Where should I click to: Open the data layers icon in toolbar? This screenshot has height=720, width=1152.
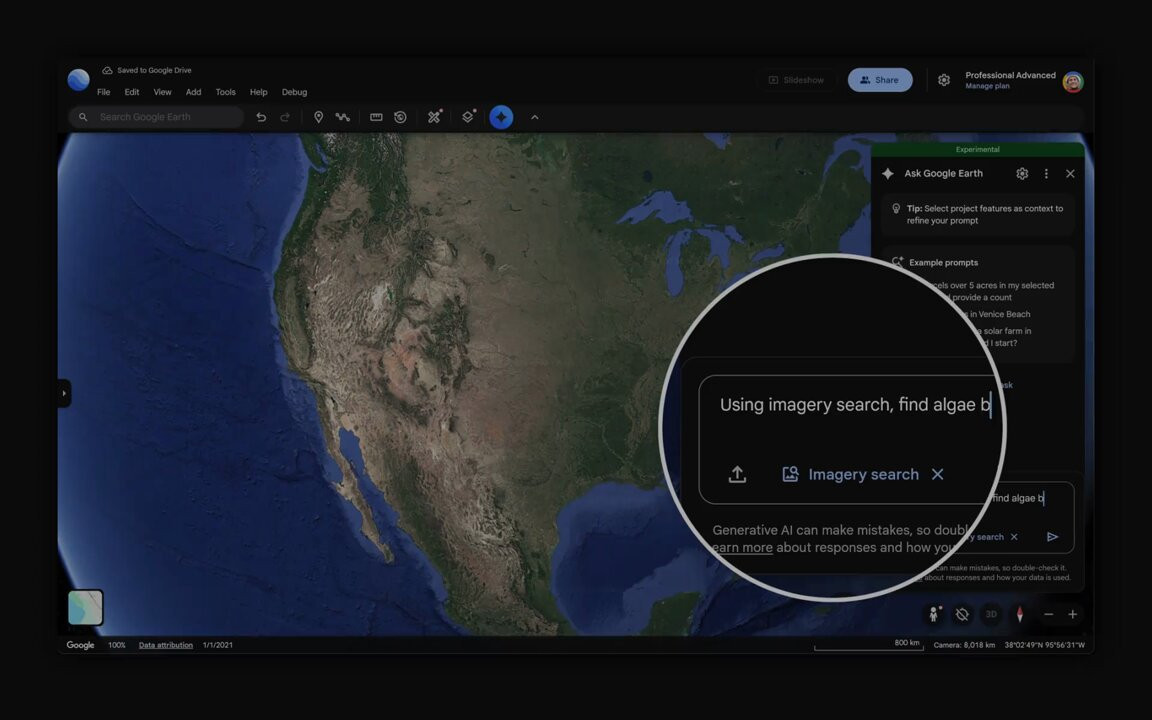point(468,116)
